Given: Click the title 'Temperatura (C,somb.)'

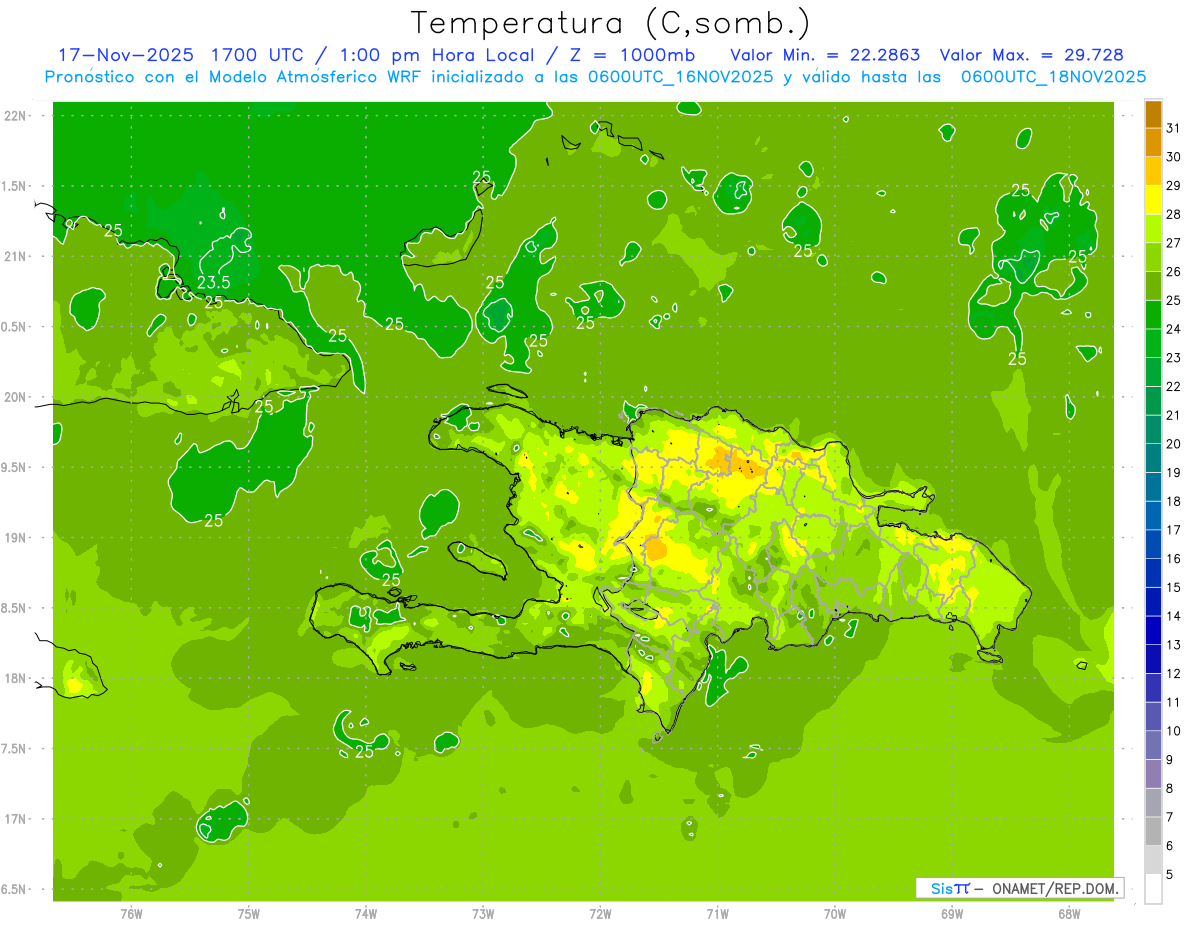Looking at the screenshot, I should pyautogui.click(x=611, y=22).
